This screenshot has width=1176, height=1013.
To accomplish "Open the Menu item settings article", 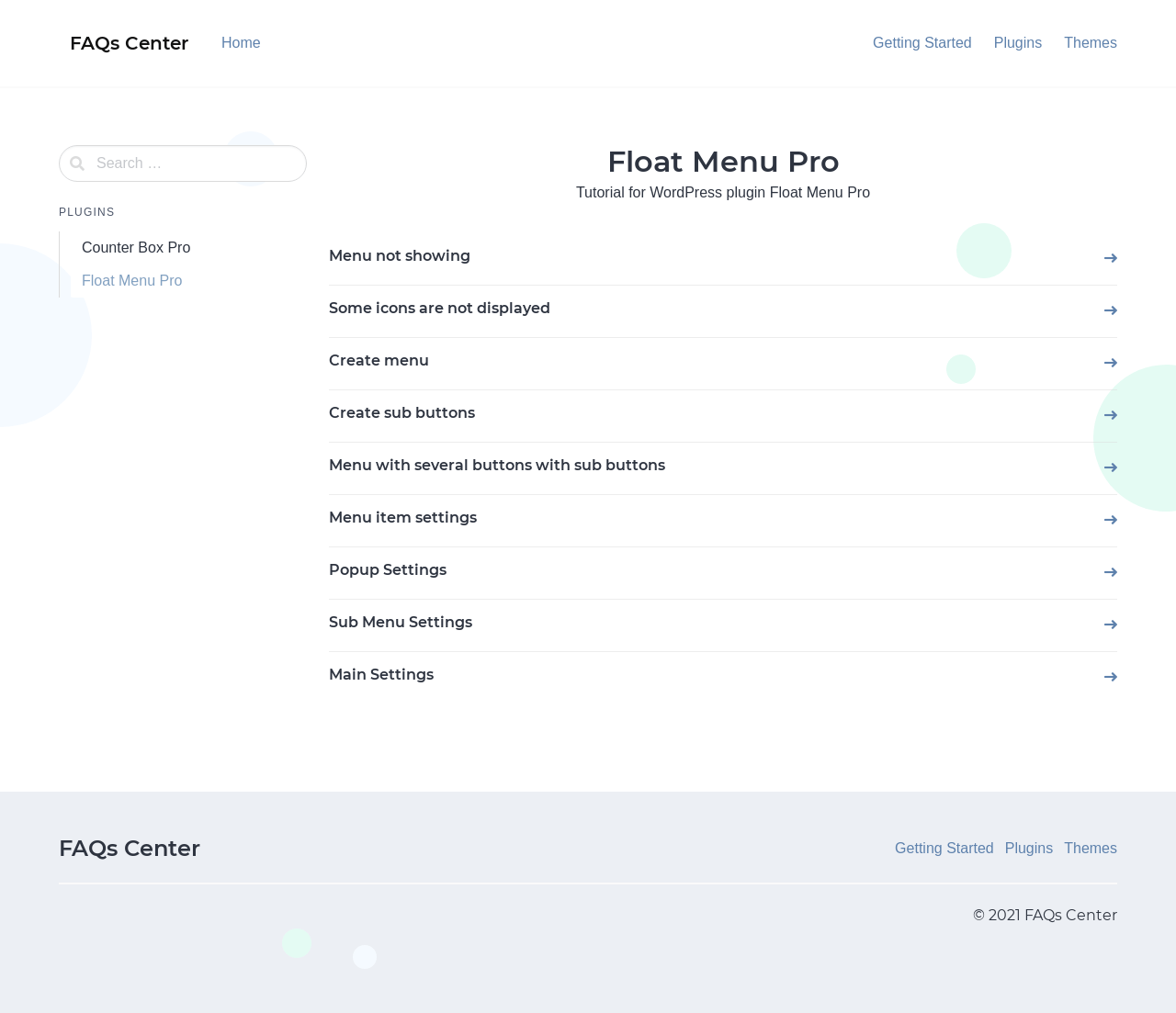I will (x=402, y=518).
